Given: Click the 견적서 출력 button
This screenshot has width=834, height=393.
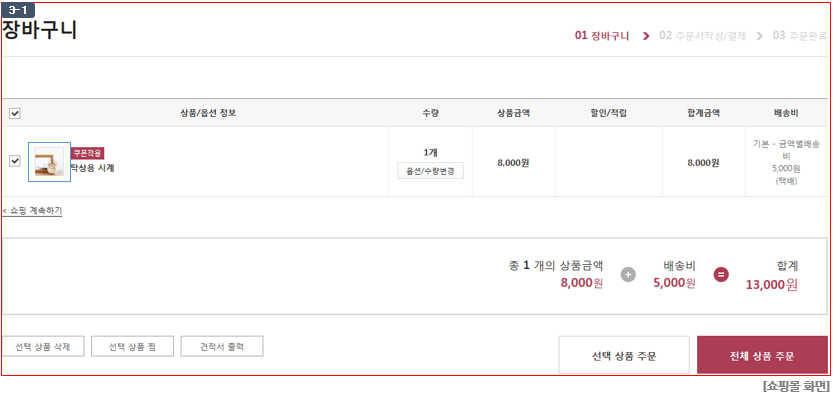Looking at the screenshot, I should [222, 346].
